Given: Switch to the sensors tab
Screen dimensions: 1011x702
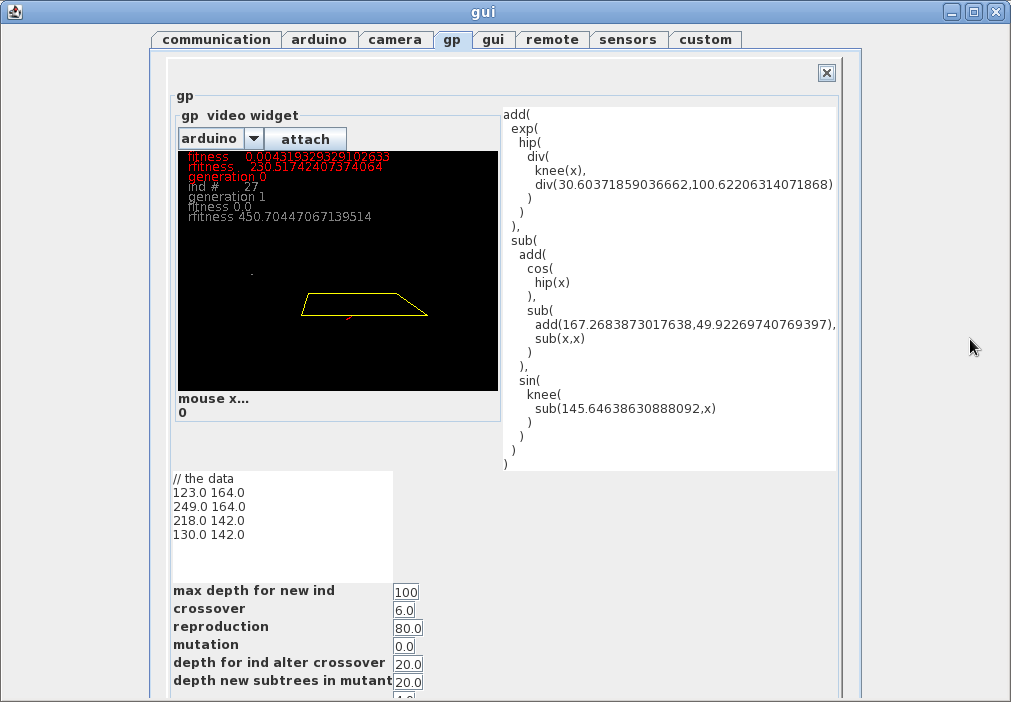Looking at the screenshot, I should [628, 40].
